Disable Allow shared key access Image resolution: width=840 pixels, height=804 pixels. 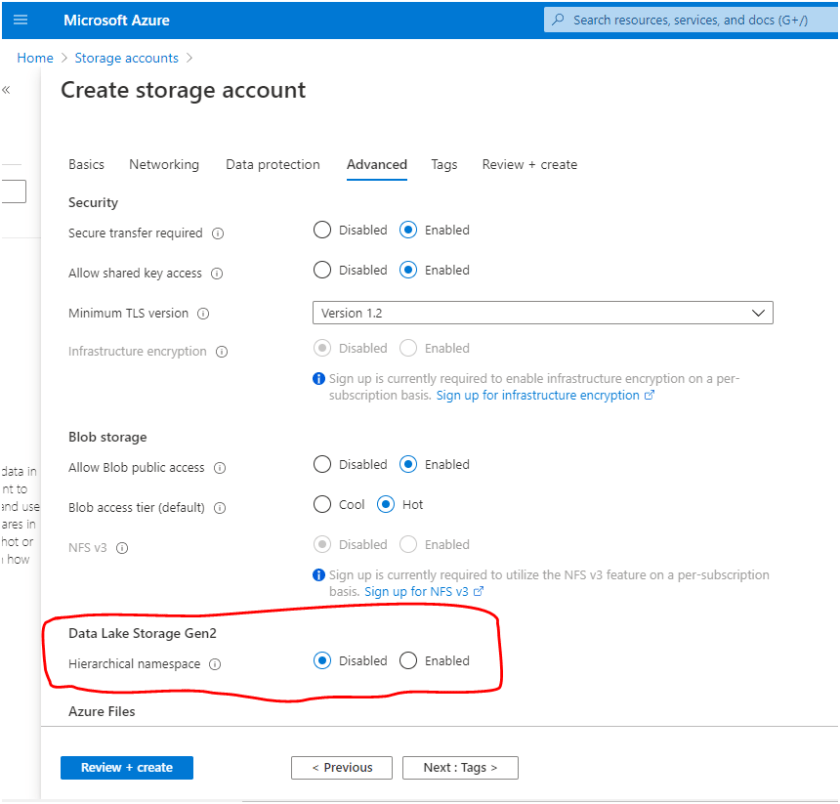pos(322,270)
